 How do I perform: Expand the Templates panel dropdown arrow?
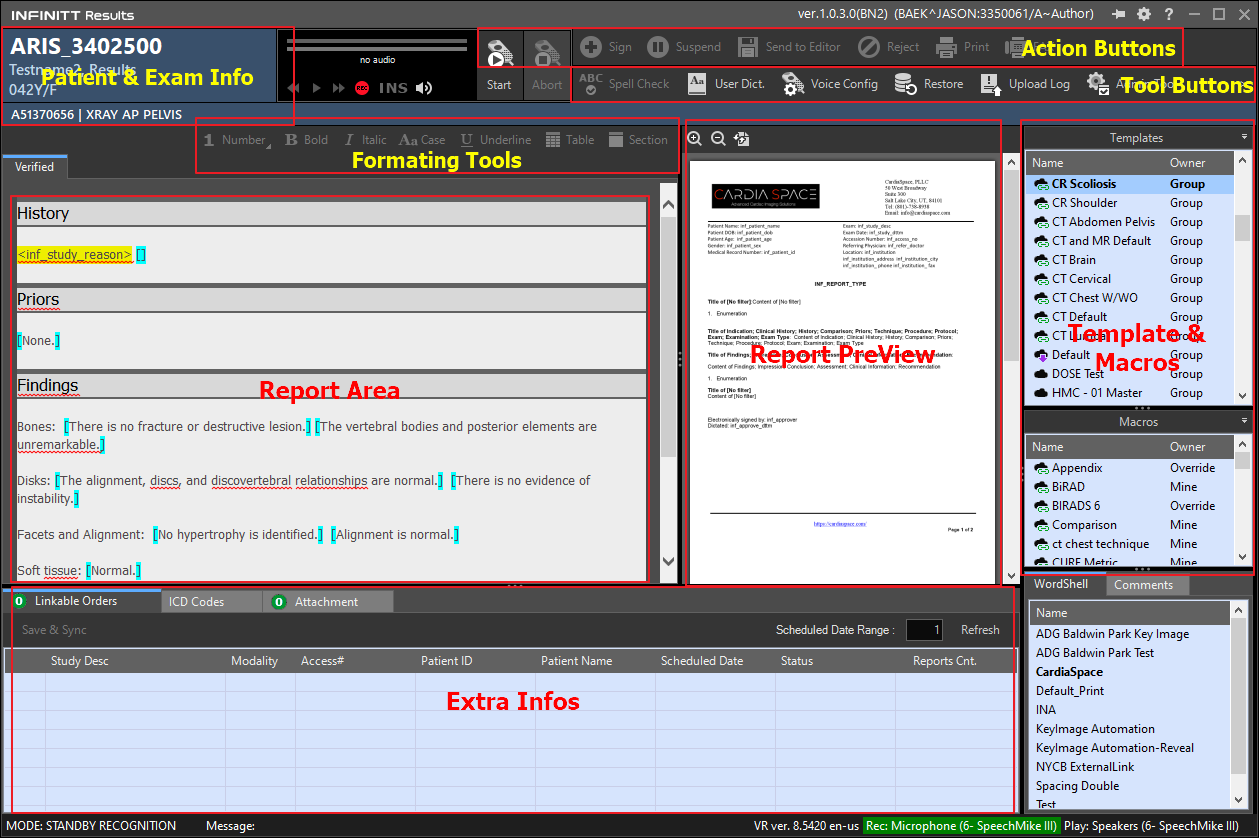click(x=1245, y=137)
